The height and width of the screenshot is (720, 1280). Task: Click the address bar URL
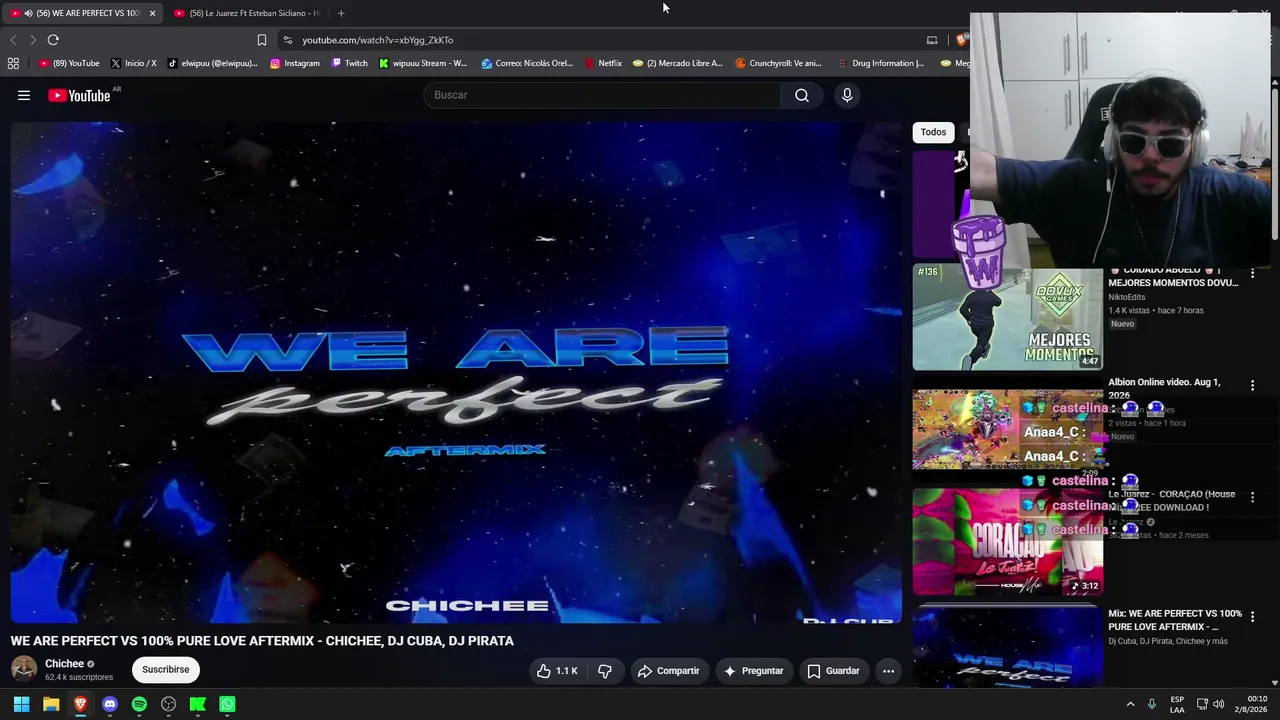[378, 40]
